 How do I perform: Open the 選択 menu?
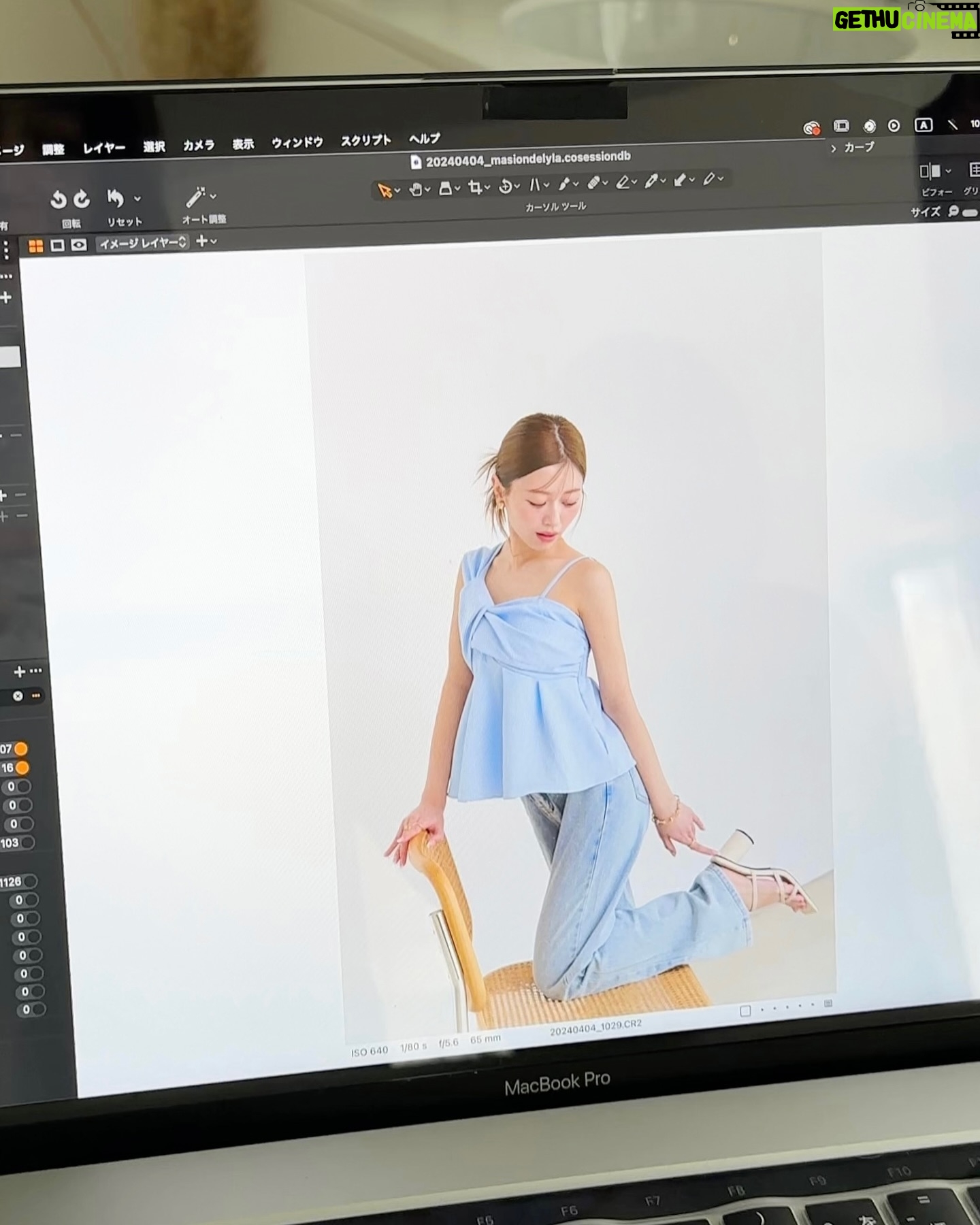tap(154, 146)
